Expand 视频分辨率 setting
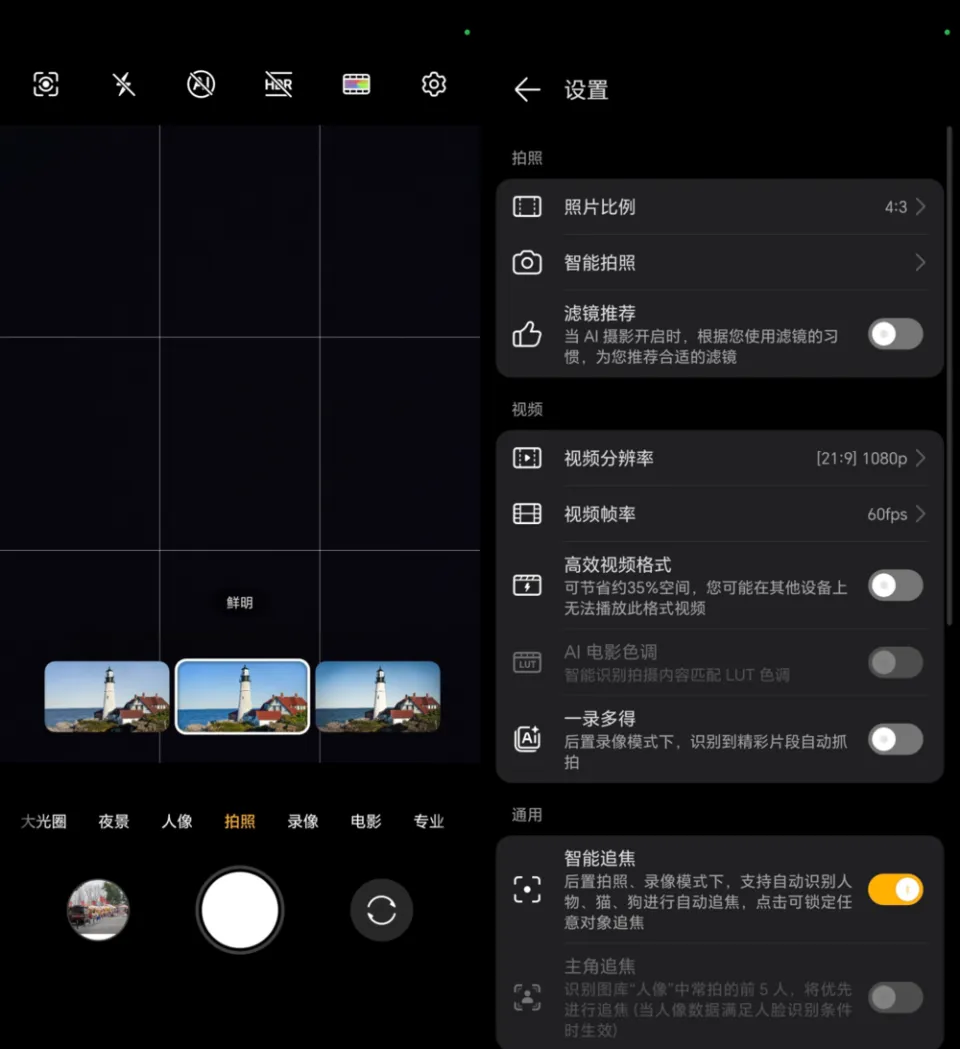 (x=720, y=458)
